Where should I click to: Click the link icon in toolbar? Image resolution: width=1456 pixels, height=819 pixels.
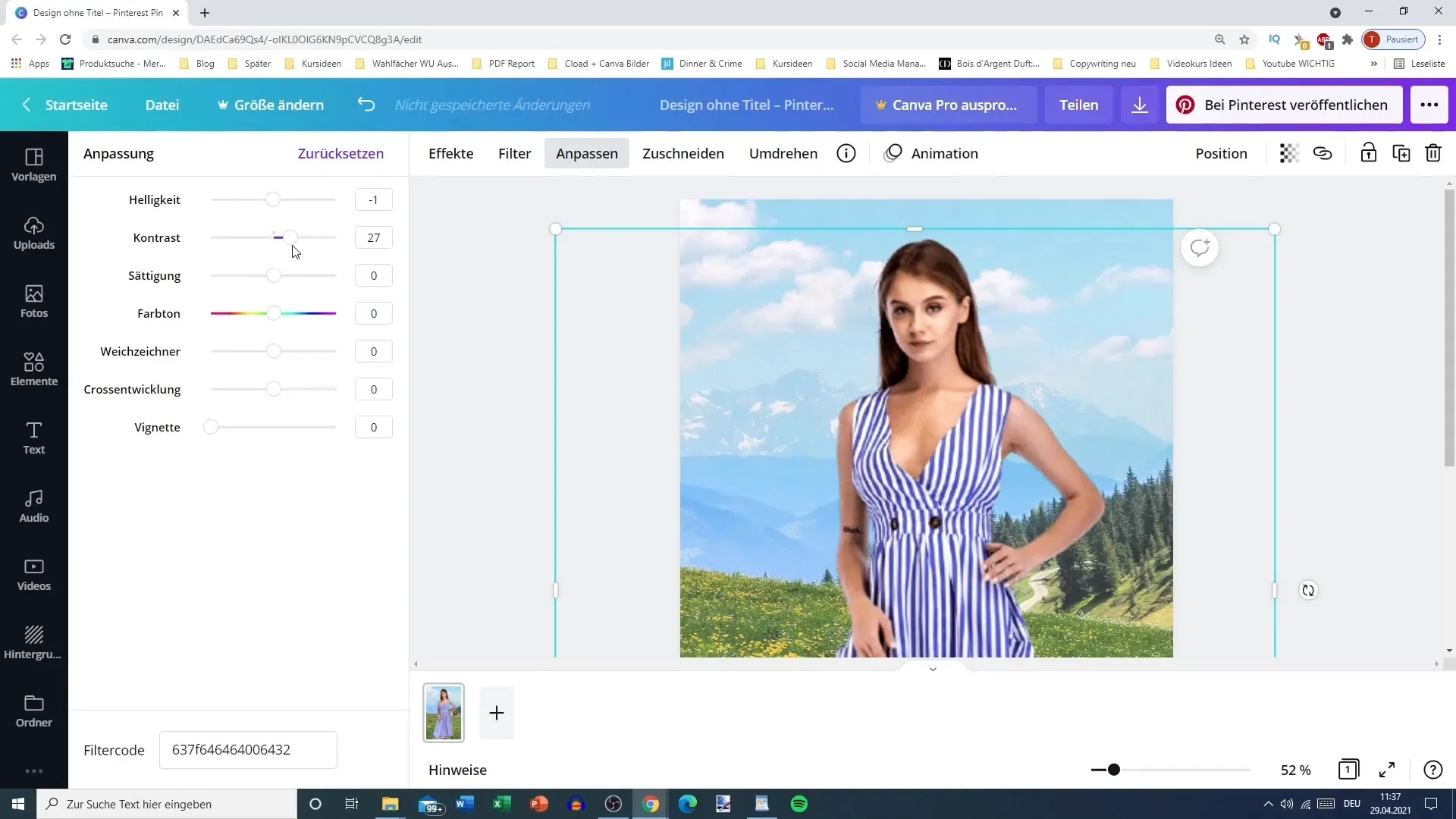(1323, 153)
